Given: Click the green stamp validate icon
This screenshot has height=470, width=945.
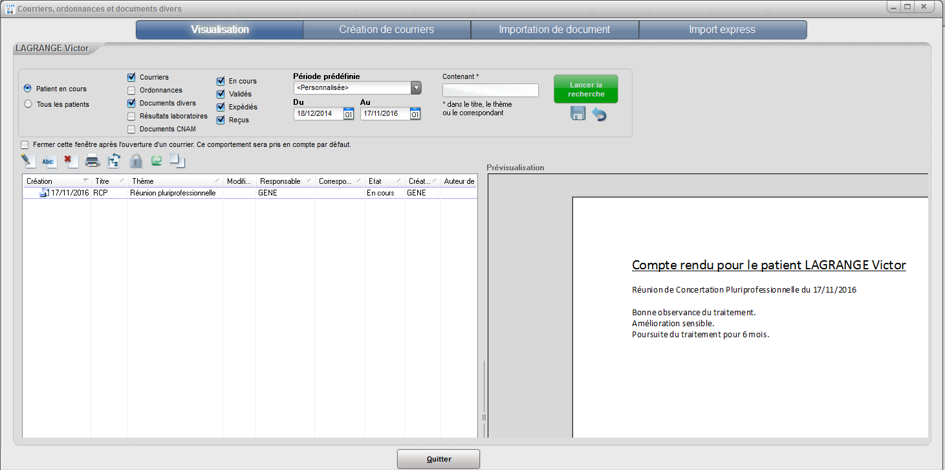Looking at the screenshot, I should [x=156, y=161].
